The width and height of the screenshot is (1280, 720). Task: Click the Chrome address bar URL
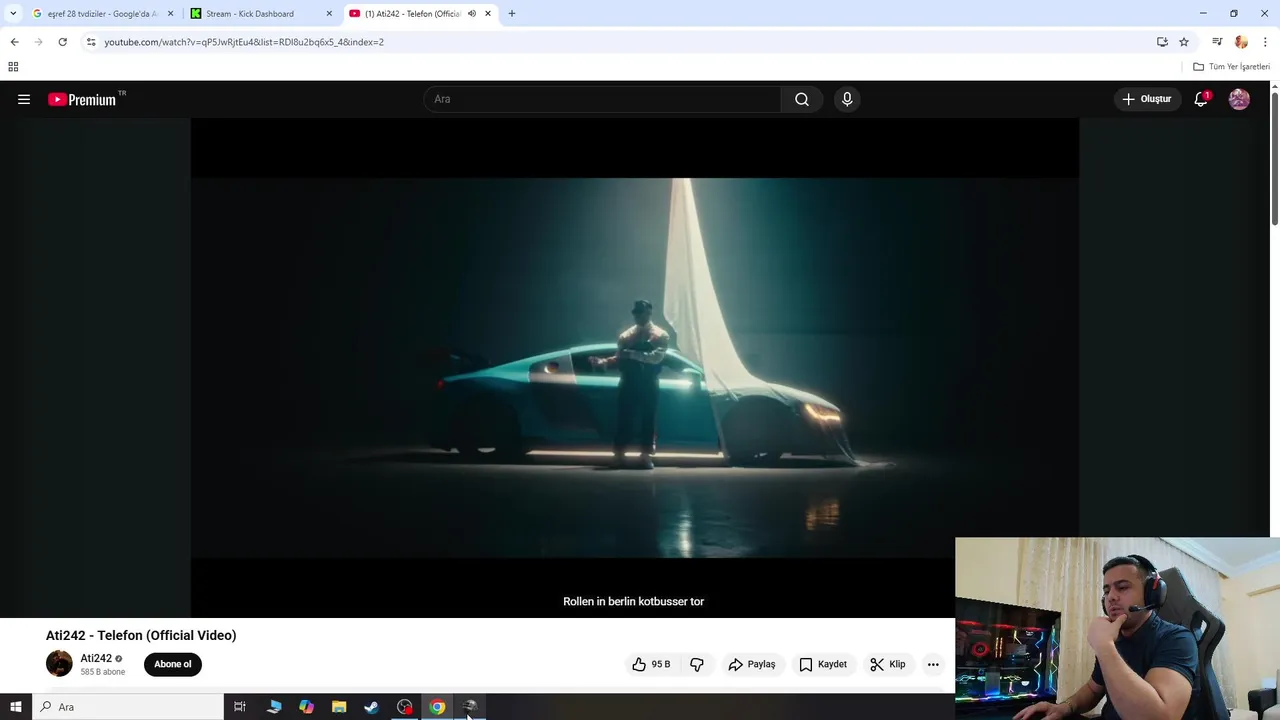click(x=244, y=42)
